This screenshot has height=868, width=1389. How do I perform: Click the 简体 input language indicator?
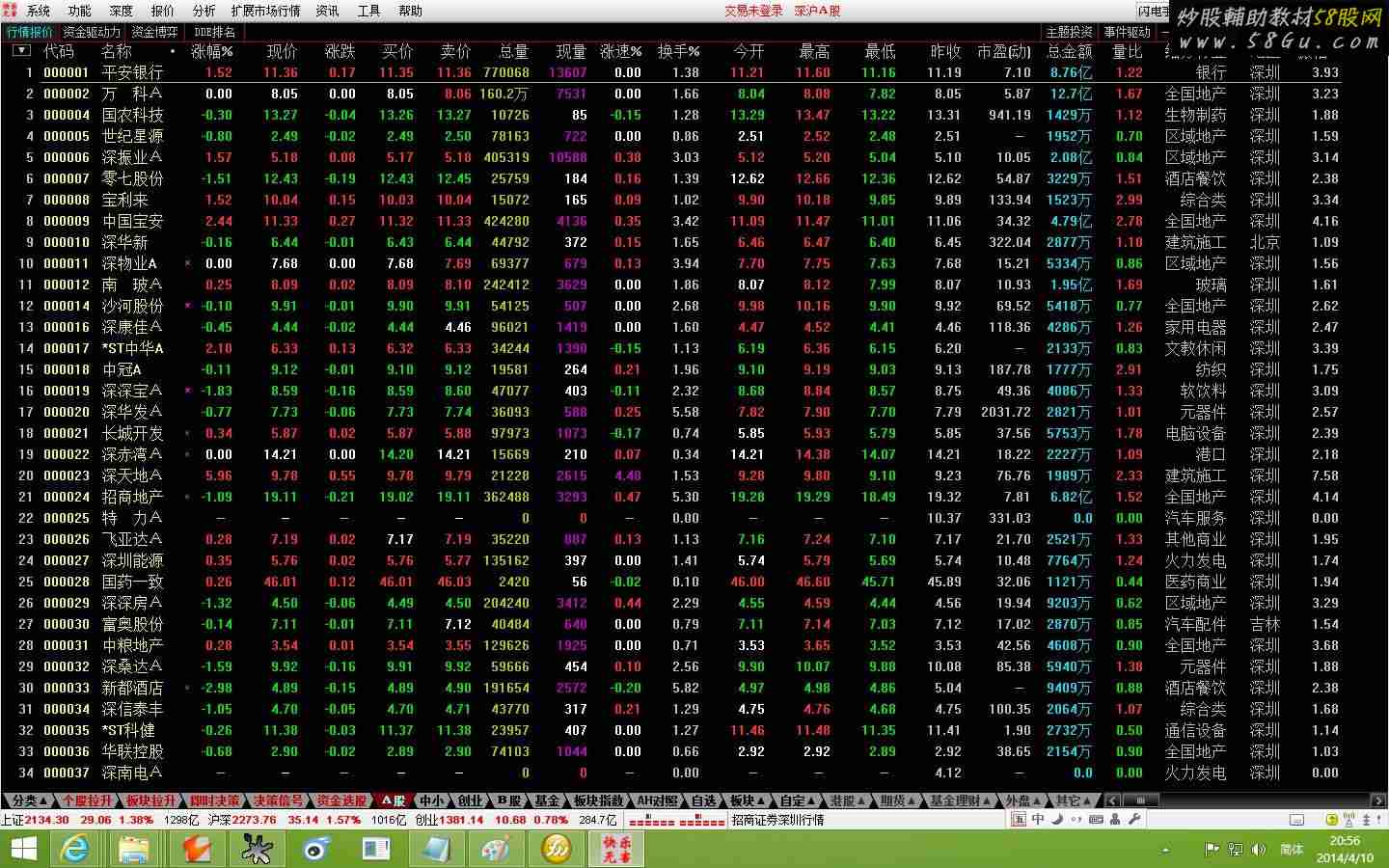(1292, 850)
